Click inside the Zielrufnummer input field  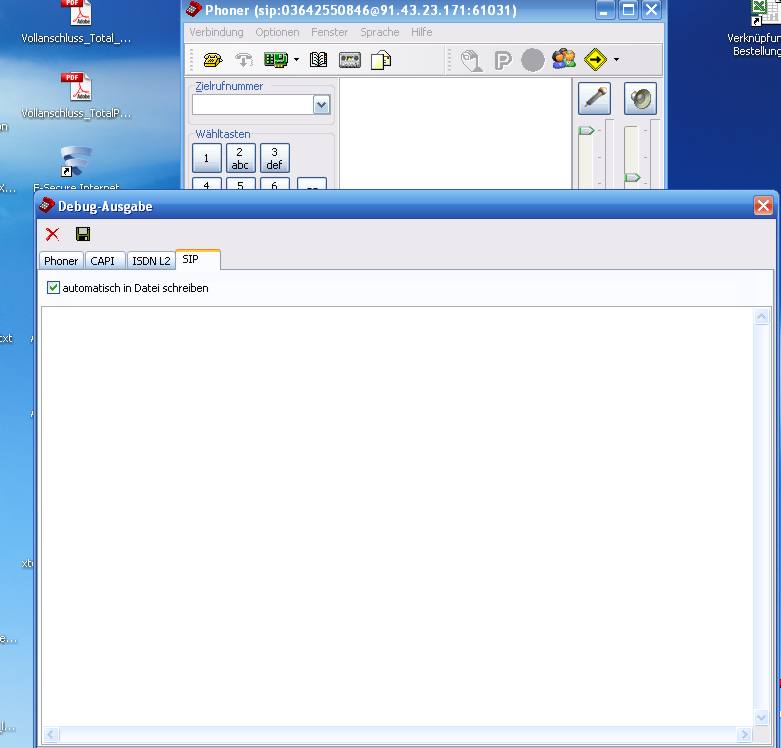click(x=253, y=105)
